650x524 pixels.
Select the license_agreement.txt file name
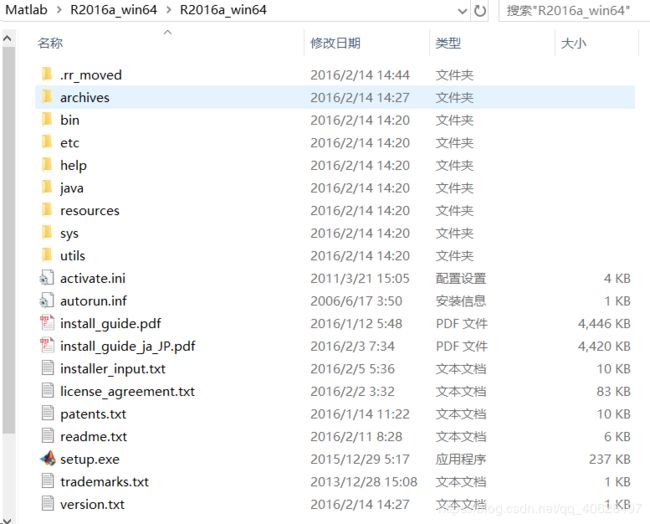click(127, 392)
